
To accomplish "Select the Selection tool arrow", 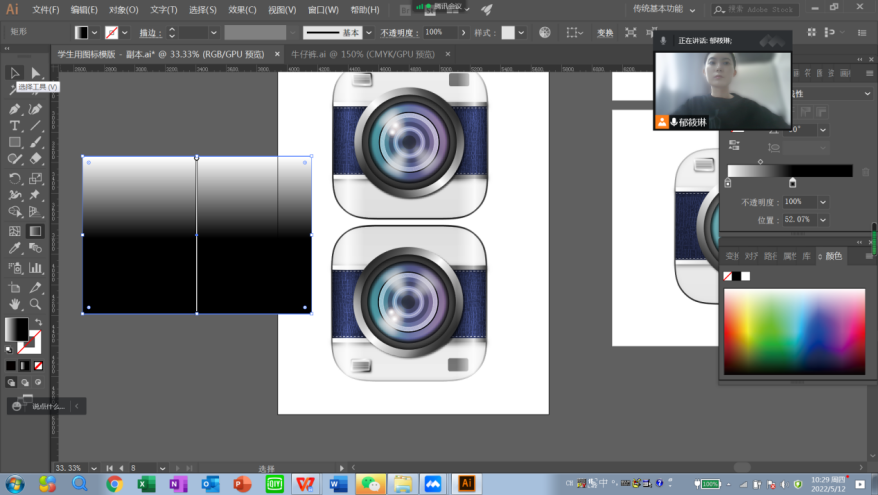I will [15, 73].
